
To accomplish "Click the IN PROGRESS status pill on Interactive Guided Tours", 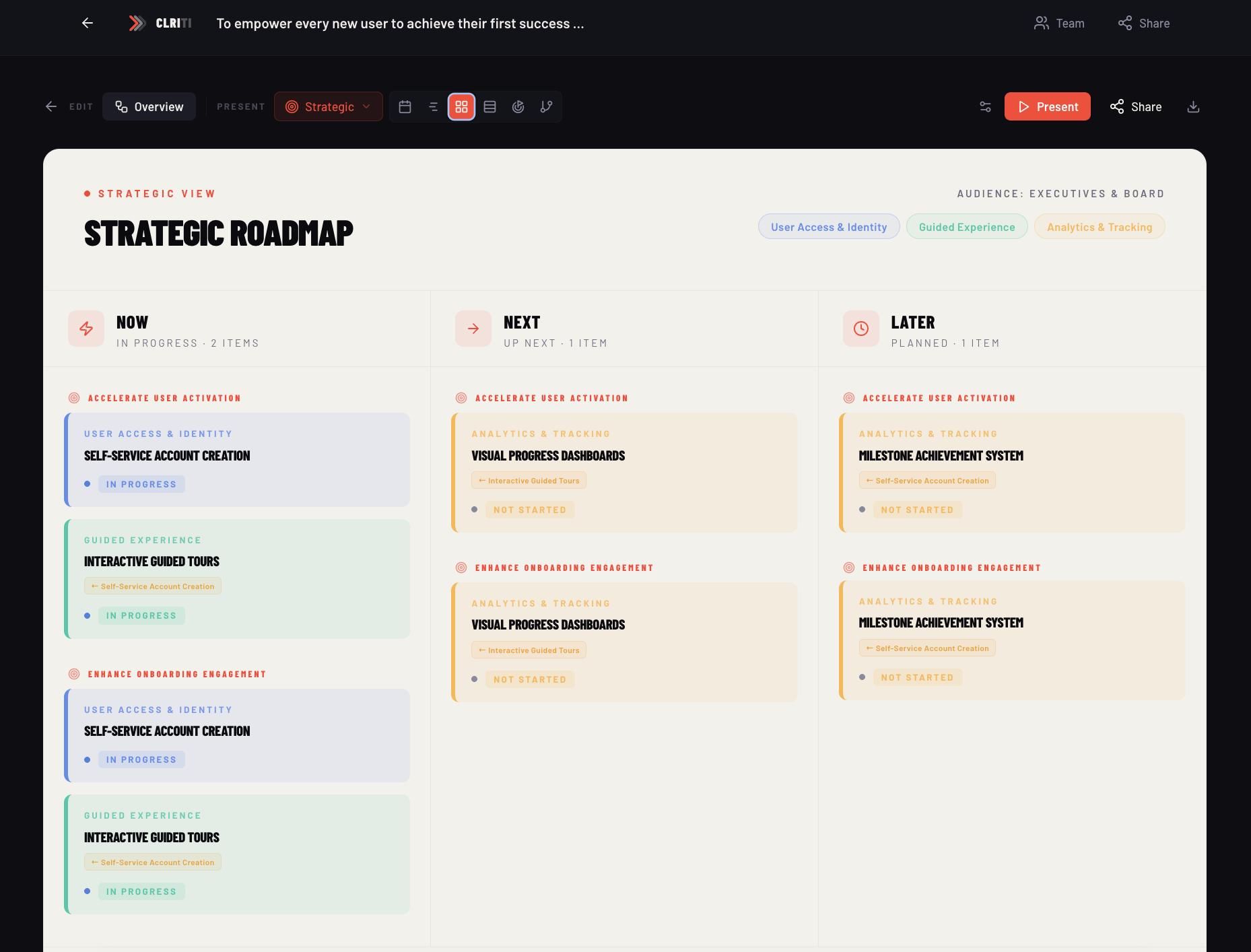I will (141, 615).
